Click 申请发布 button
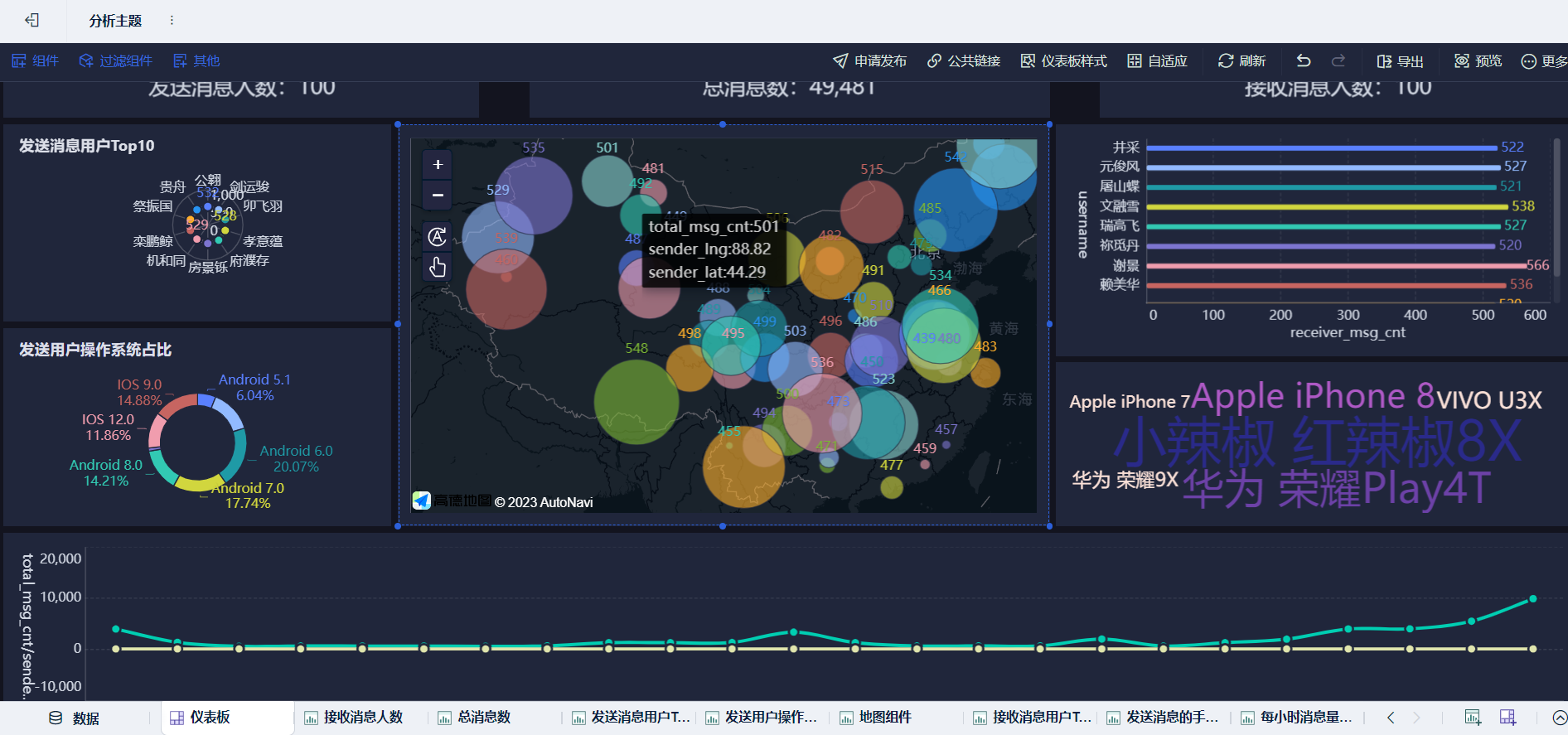1568x735 pixels. pos(869,60)
